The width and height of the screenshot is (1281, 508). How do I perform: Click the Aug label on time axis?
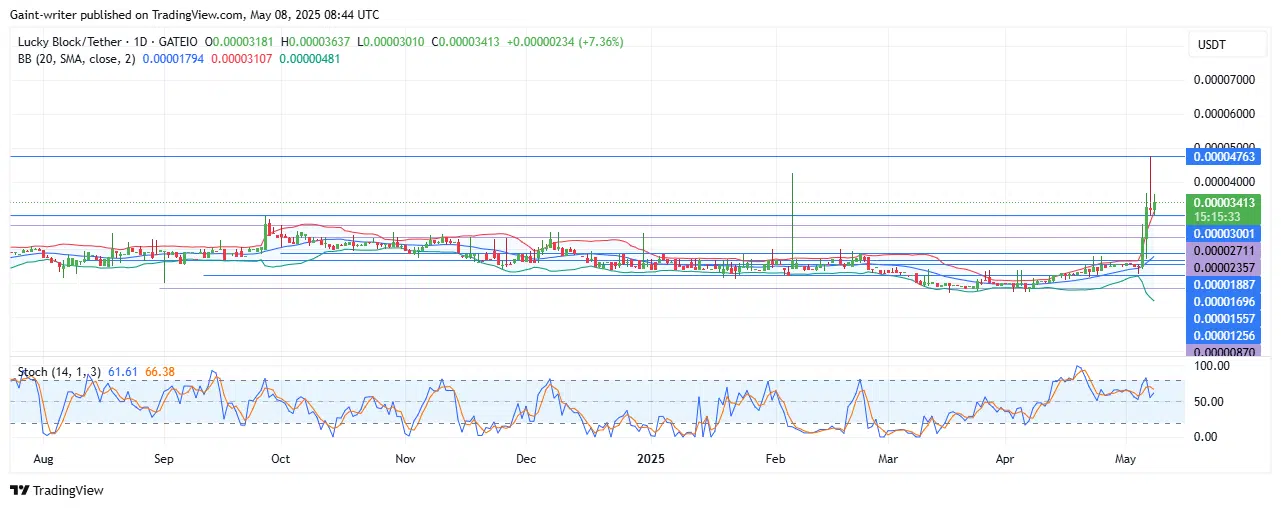point(43,459)
